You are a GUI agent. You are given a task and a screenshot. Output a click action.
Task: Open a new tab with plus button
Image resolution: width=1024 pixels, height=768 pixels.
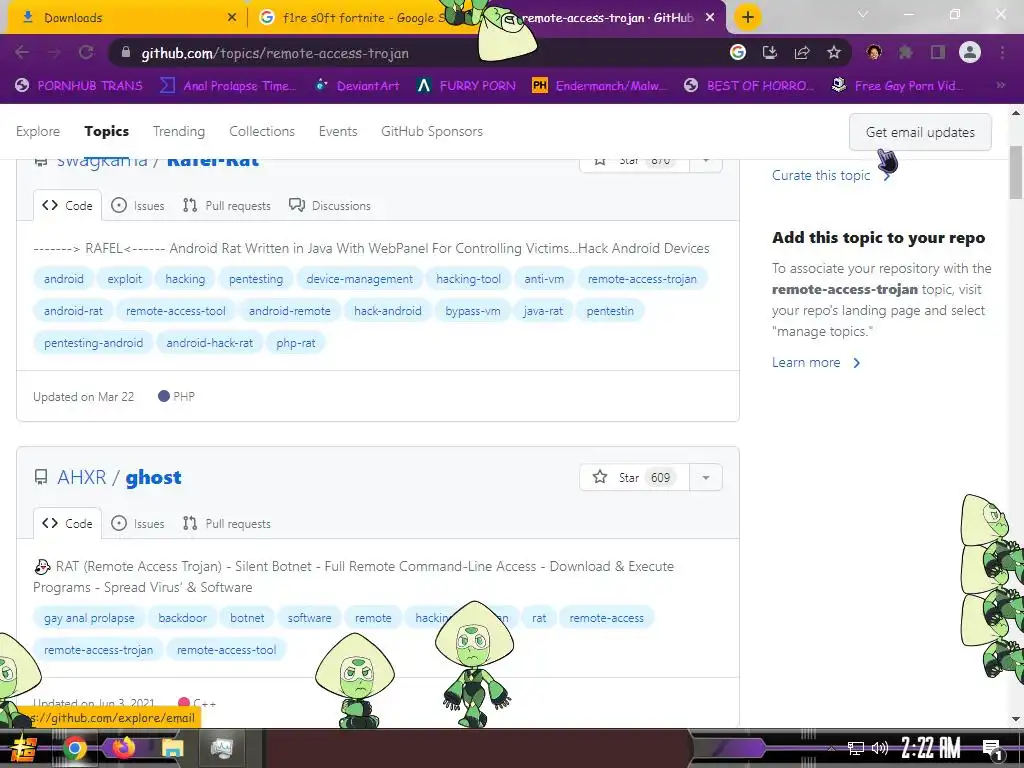tap(748, 17)
